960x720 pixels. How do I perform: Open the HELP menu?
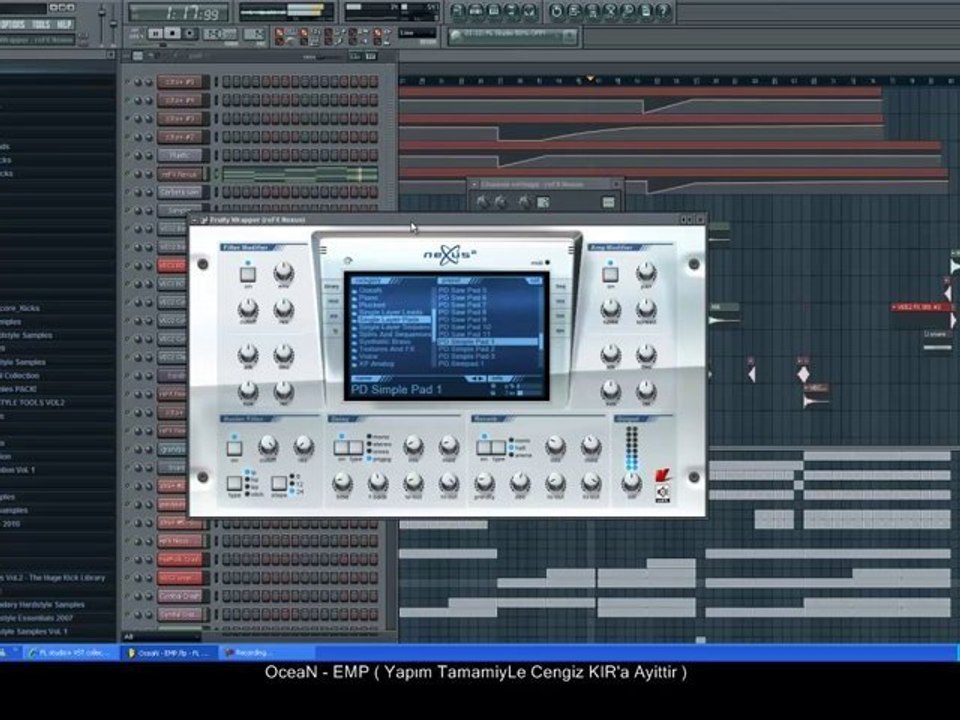[x=64, y=24]
